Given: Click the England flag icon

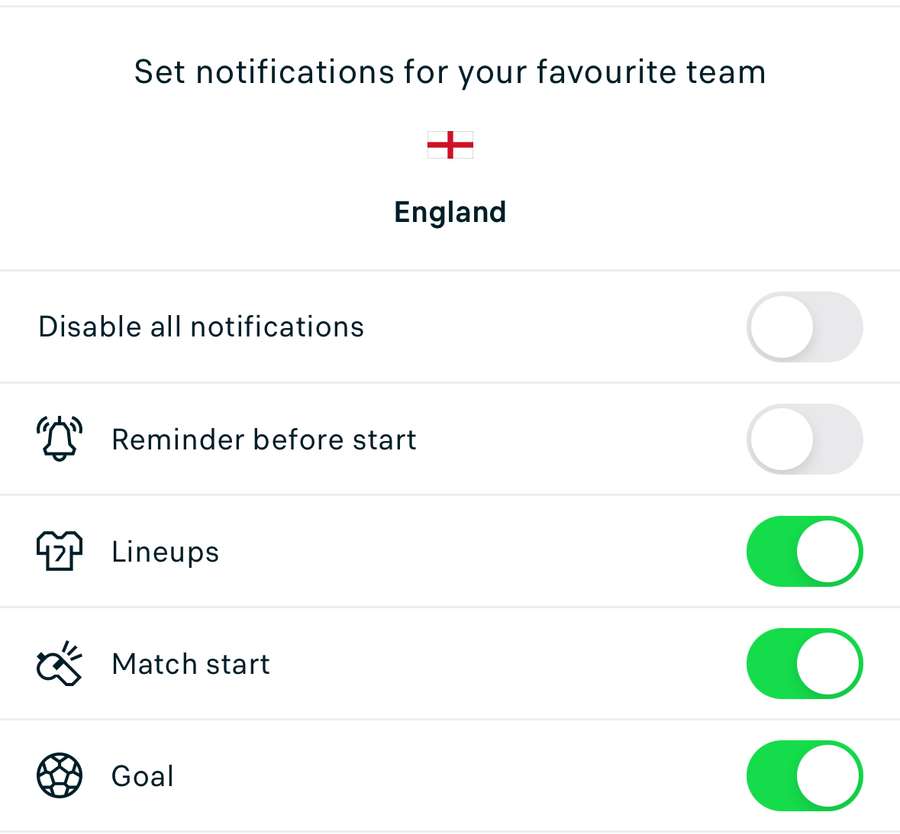Looking at the screenshot, I should (450, 146).
